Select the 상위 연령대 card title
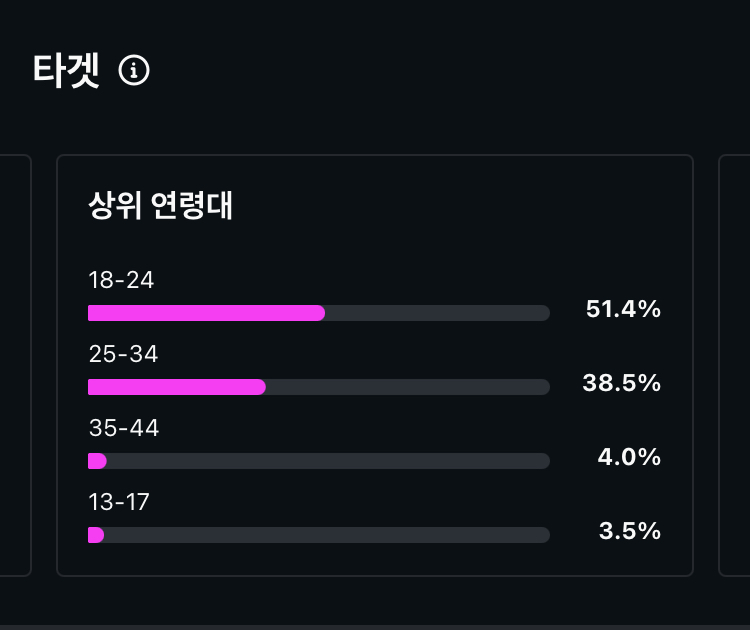 (160, 206)
